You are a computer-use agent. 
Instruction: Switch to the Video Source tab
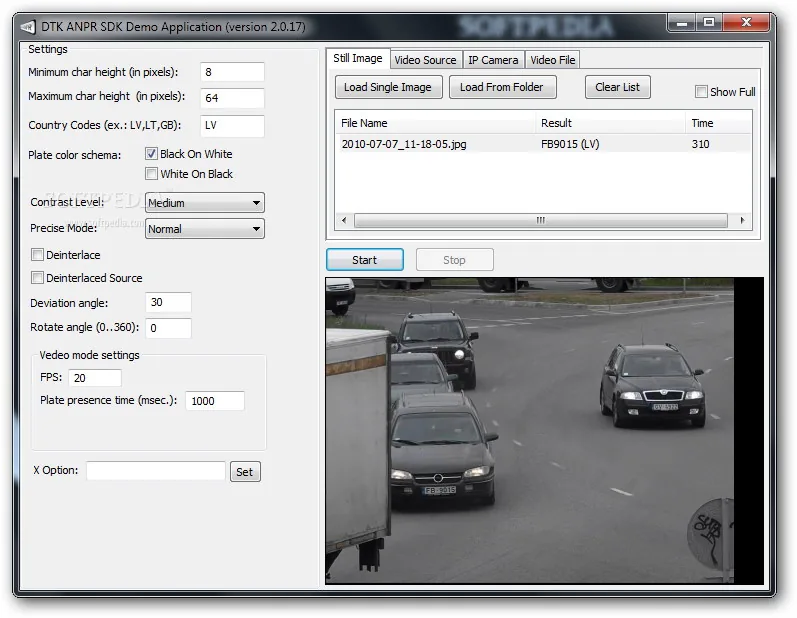pos(425,60)
